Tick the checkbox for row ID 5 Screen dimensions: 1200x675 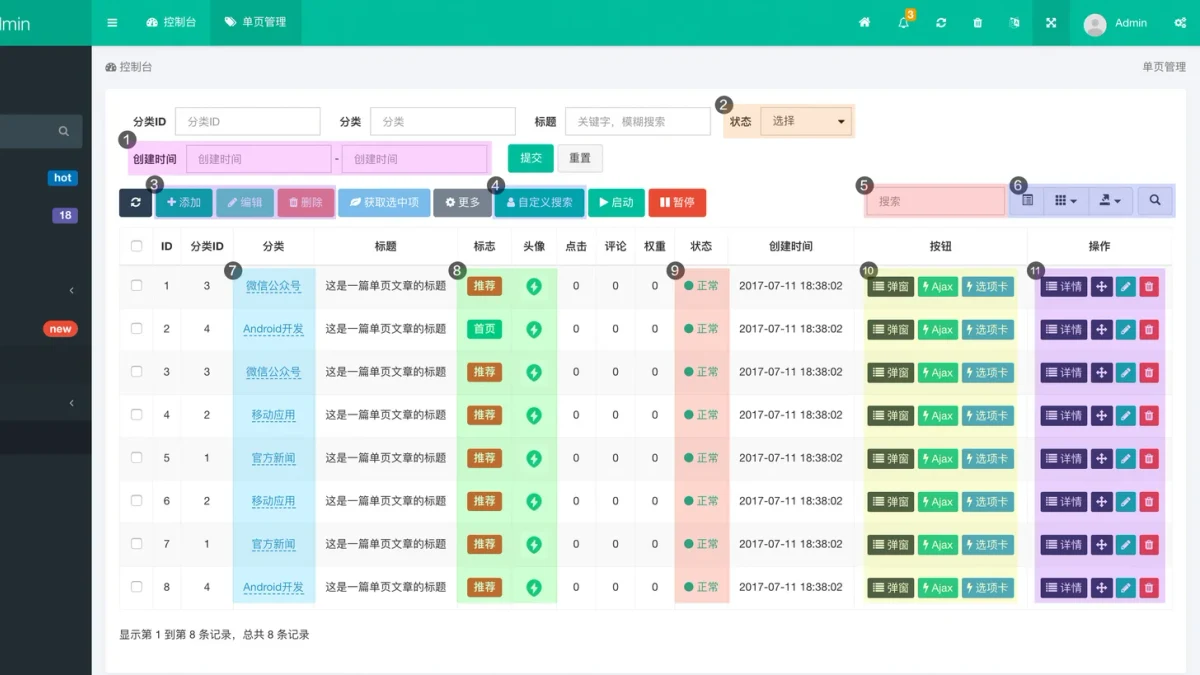[137, 458]
